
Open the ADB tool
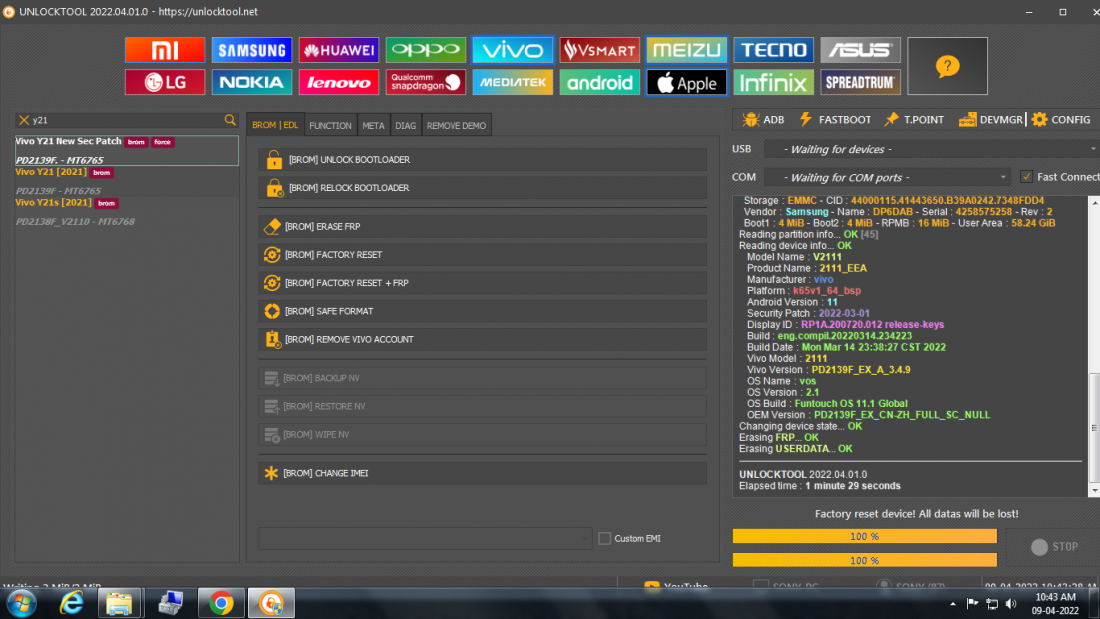click(763, 119)
